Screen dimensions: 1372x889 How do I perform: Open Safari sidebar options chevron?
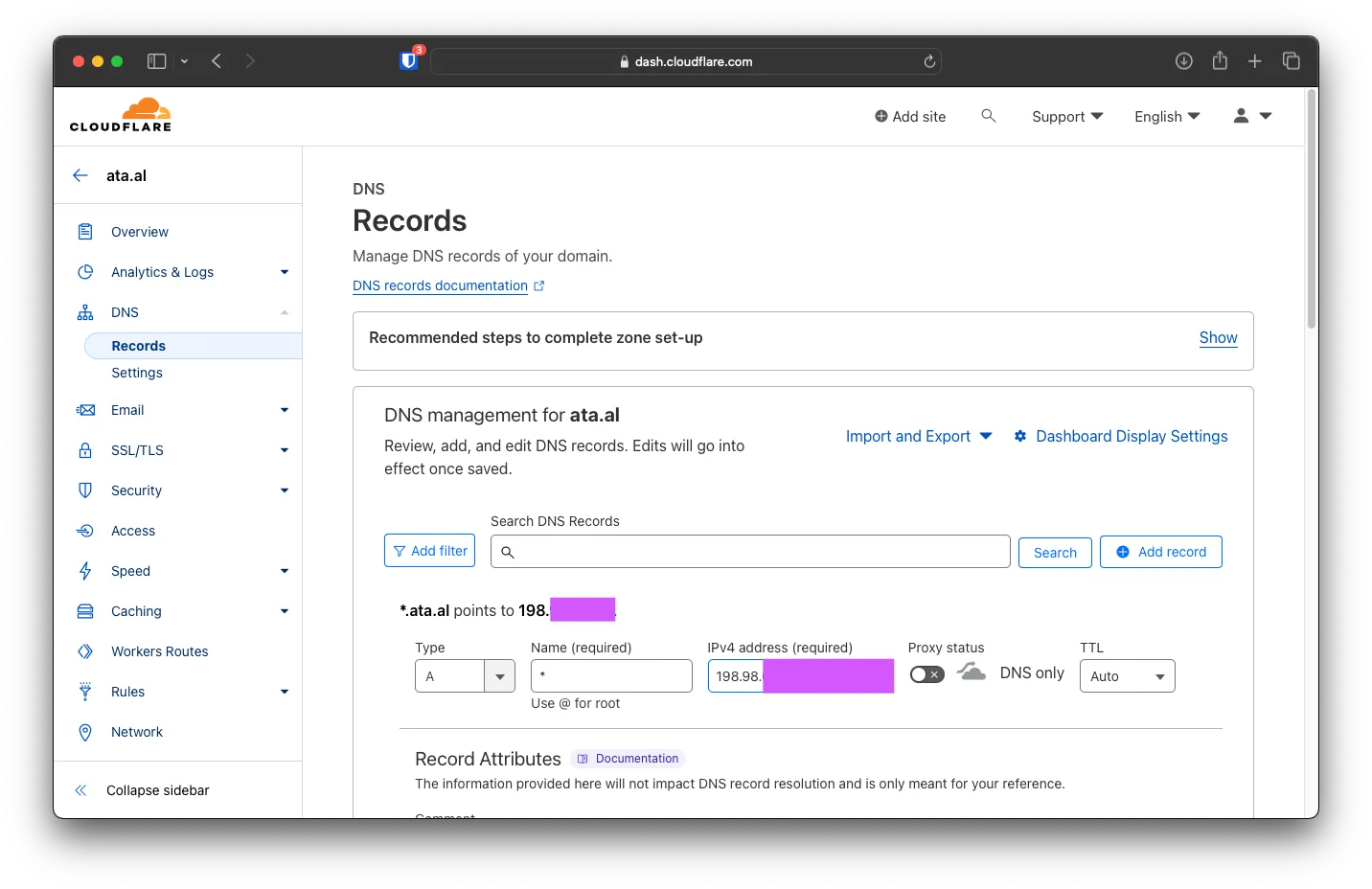coord(184,61)
